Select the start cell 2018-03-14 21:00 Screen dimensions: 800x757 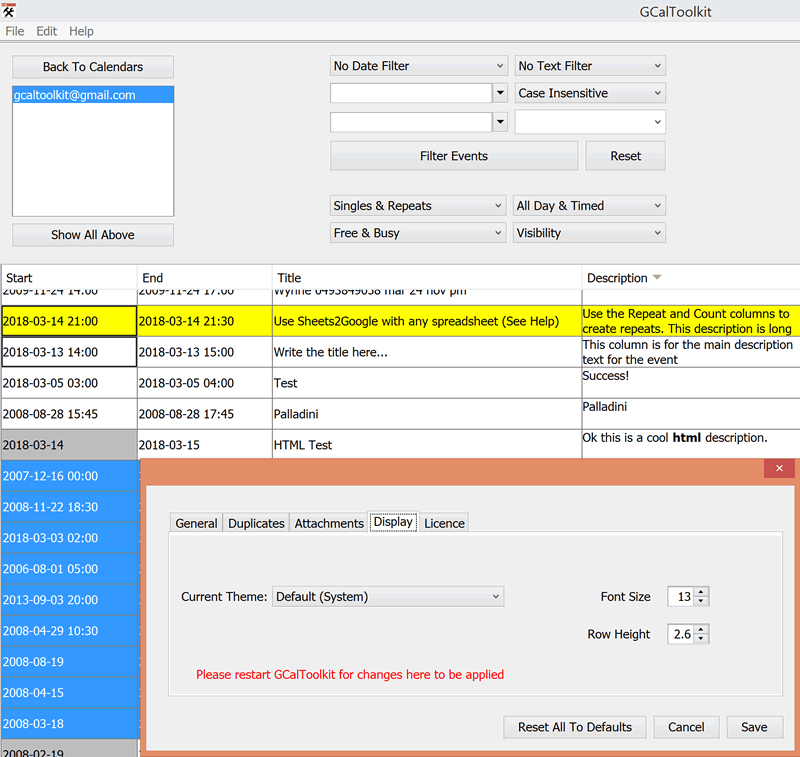69,321
